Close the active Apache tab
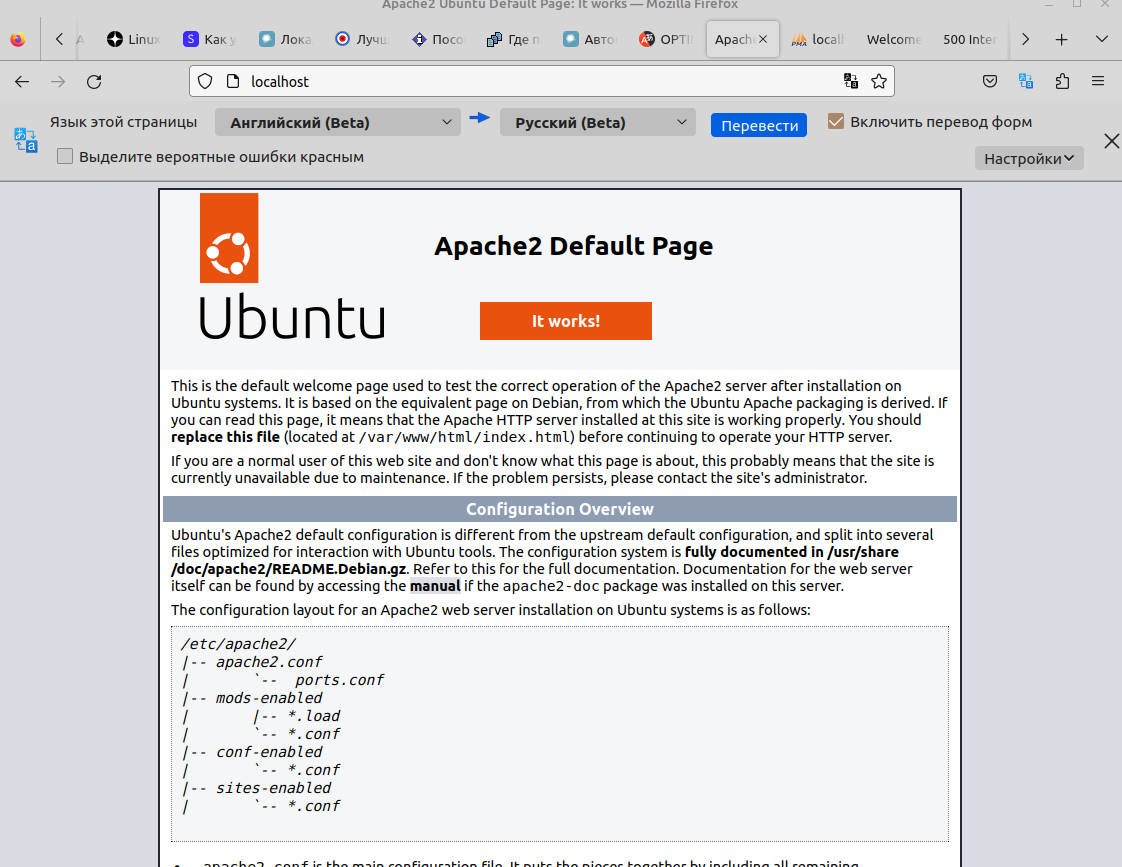This screenshot has width=1122, height=867. 764,39
